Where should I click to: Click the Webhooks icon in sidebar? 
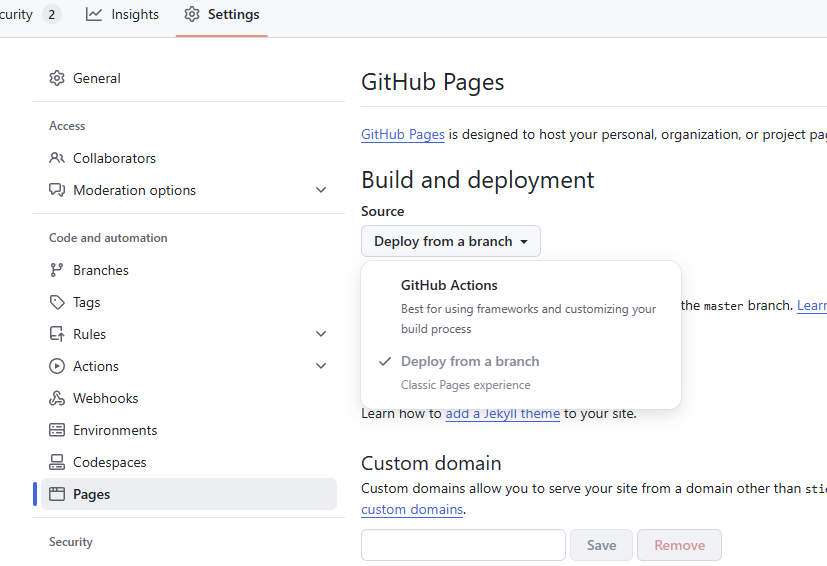[57, 398]
